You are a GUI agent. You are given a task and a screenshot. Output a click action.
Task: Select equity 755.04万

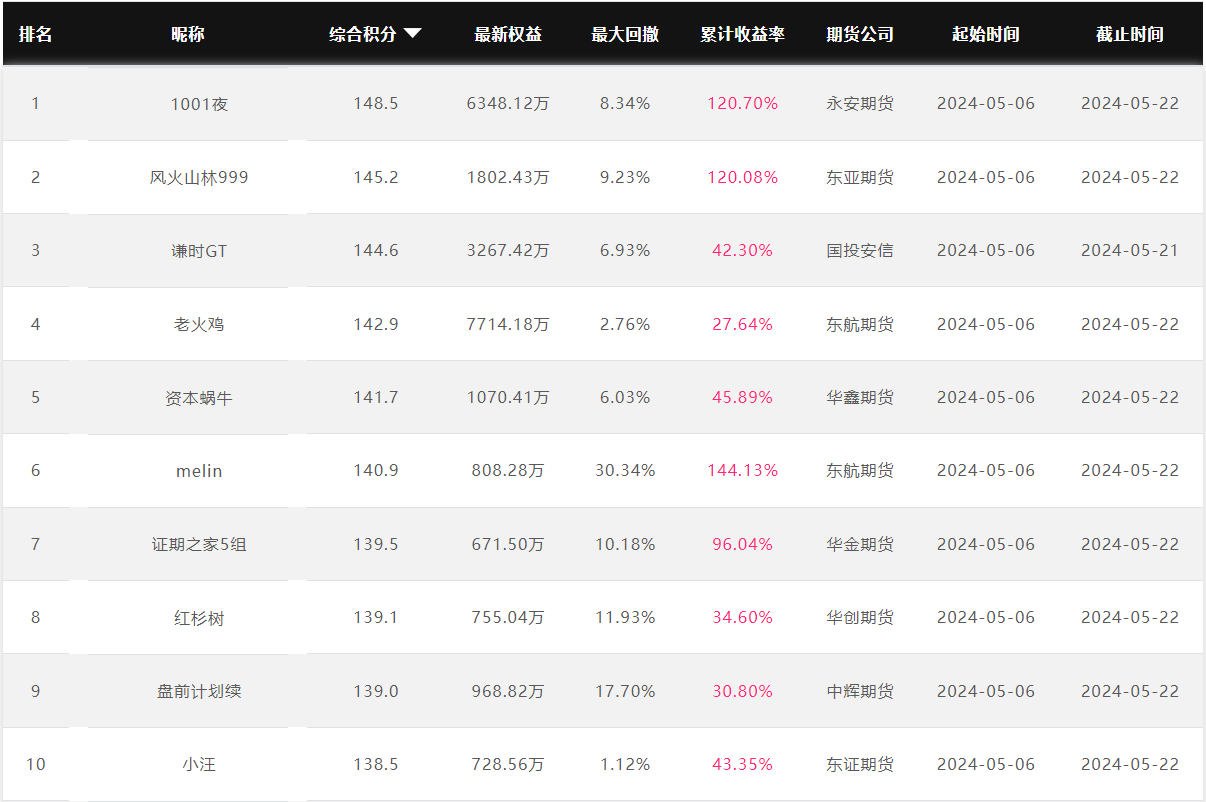508,617
